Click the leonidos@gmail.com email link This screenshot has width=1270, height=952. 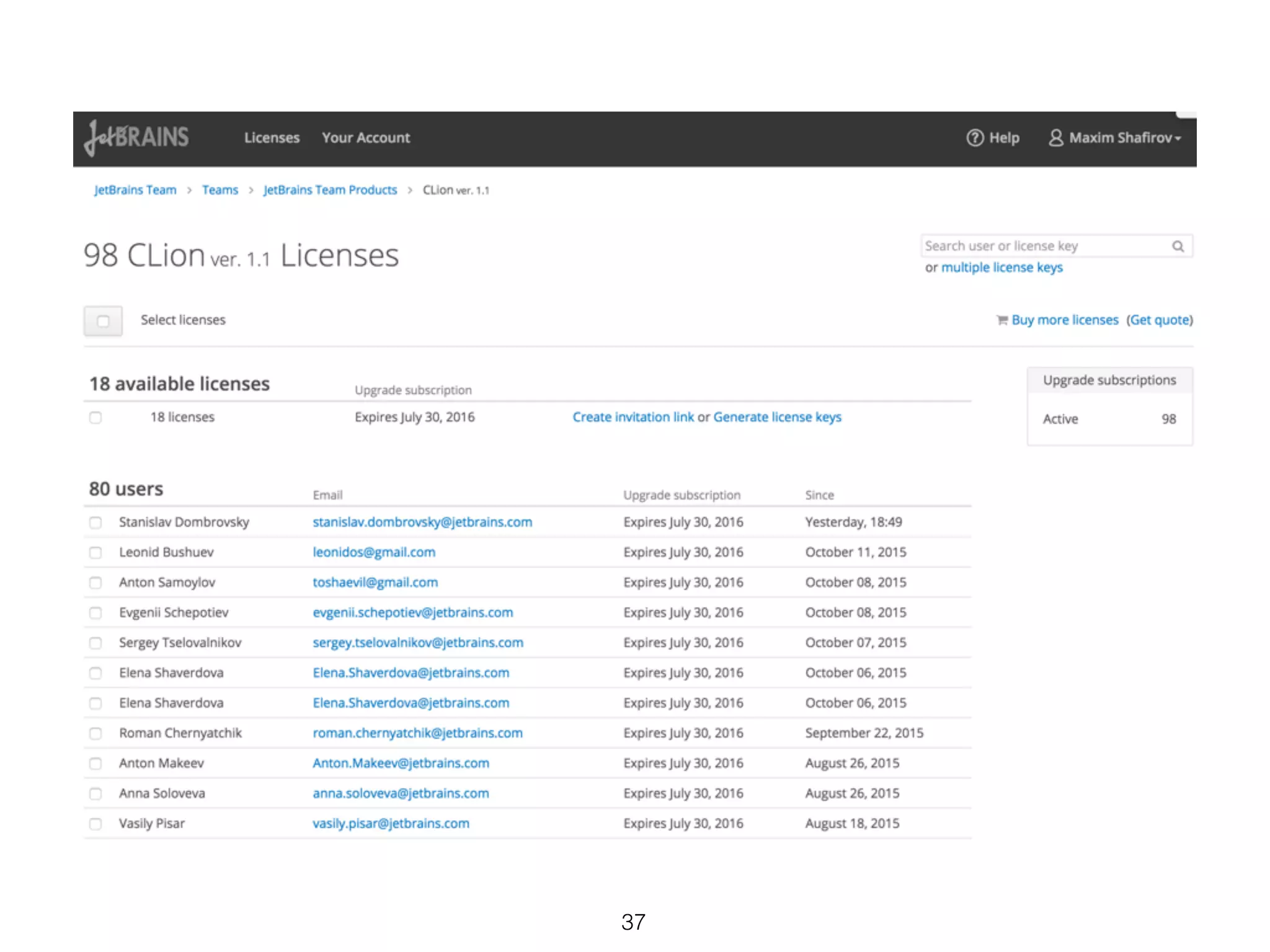374,552
